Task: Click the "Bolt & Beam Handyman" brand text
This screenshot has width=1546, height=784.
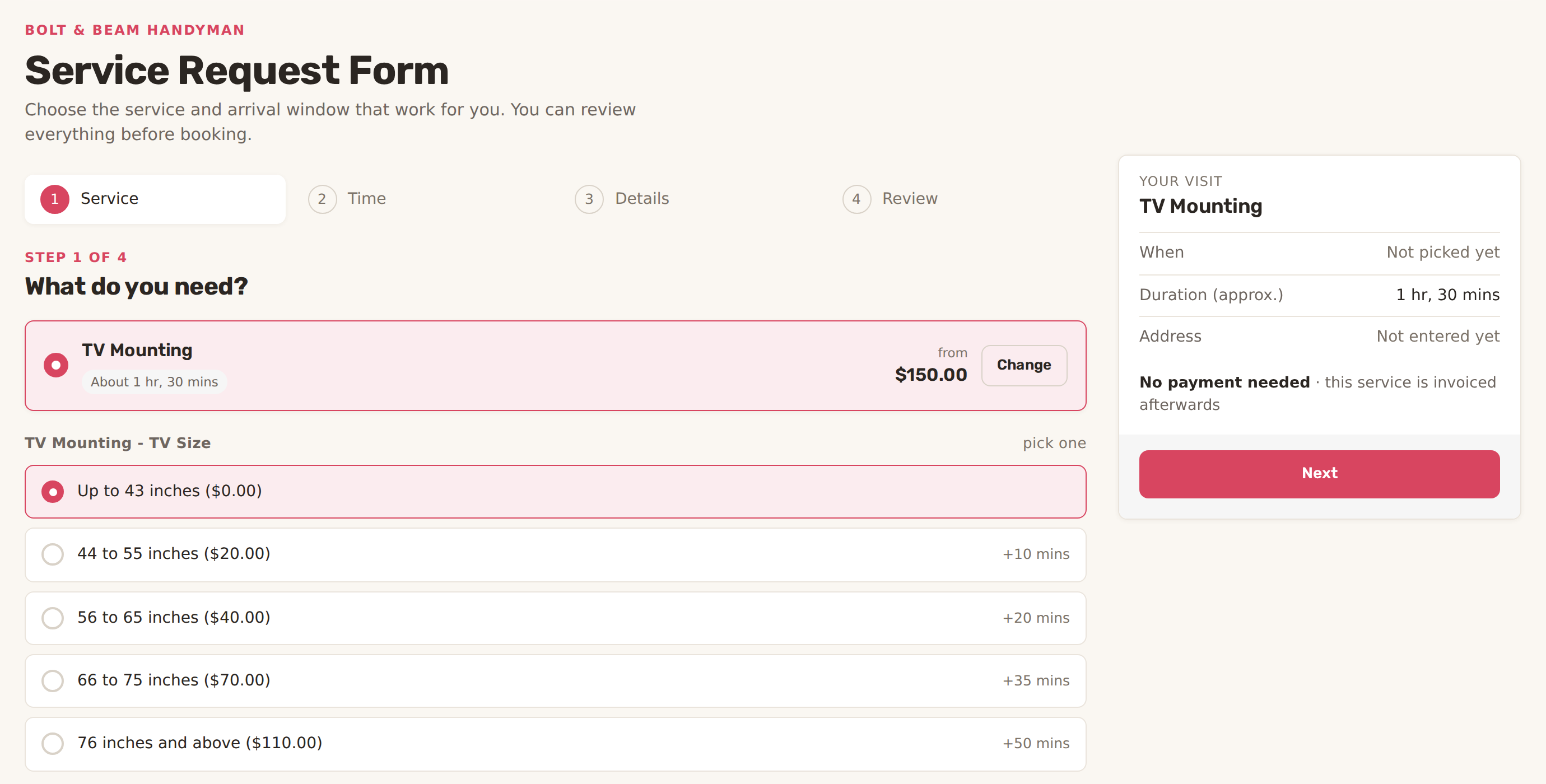Action: pyautogui.click(x=135, y=30)
